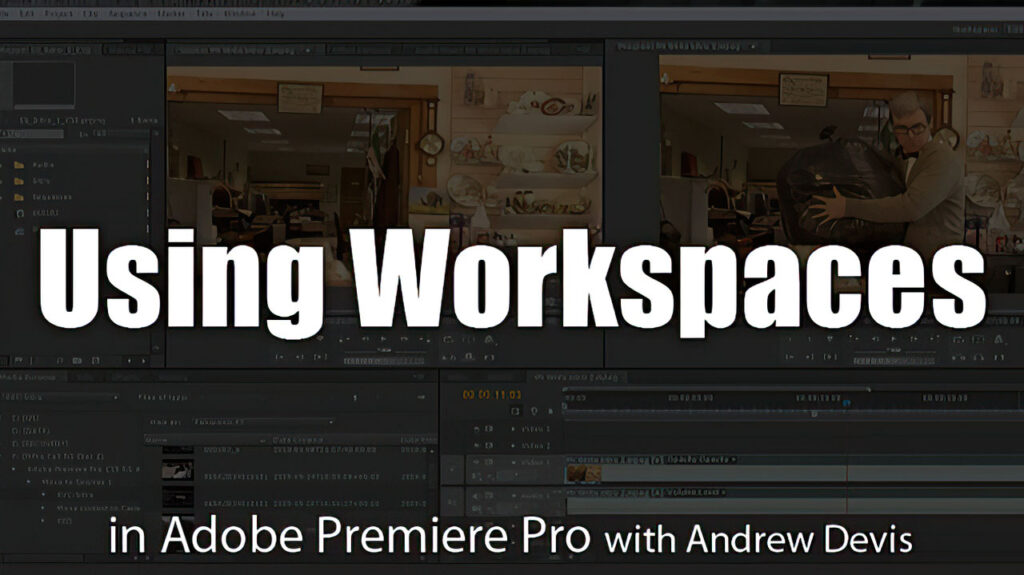Image resolution: width=1024 pixels, height=575 pixels.
Task: Collapse the Adobe Premiere Pro folder tree node
Action: coord(14,469)
